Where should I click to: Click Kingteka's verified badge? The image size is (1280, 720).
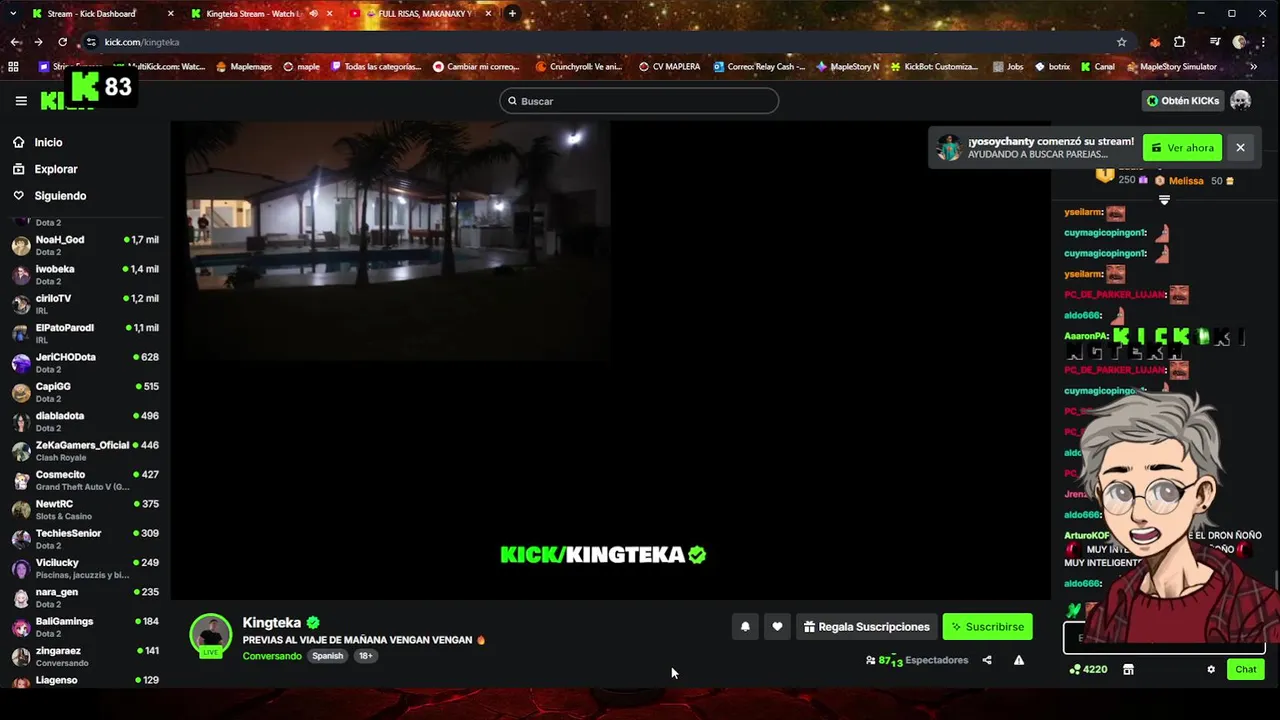point(313,623)
